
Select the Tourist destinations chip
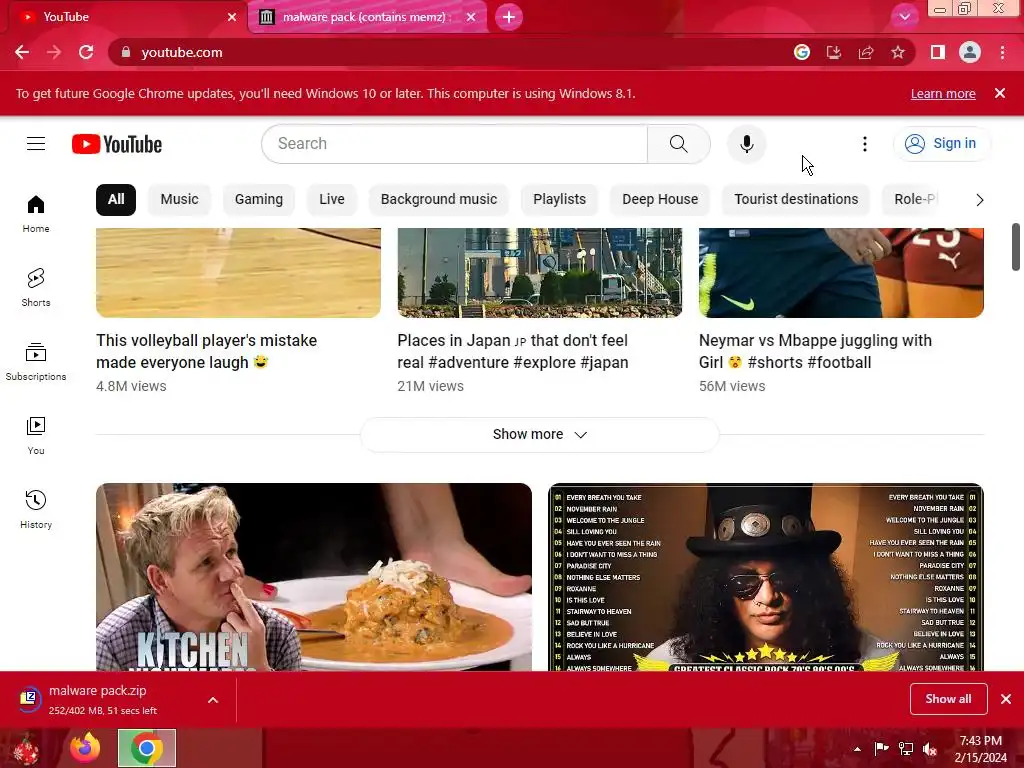[796, 199]
